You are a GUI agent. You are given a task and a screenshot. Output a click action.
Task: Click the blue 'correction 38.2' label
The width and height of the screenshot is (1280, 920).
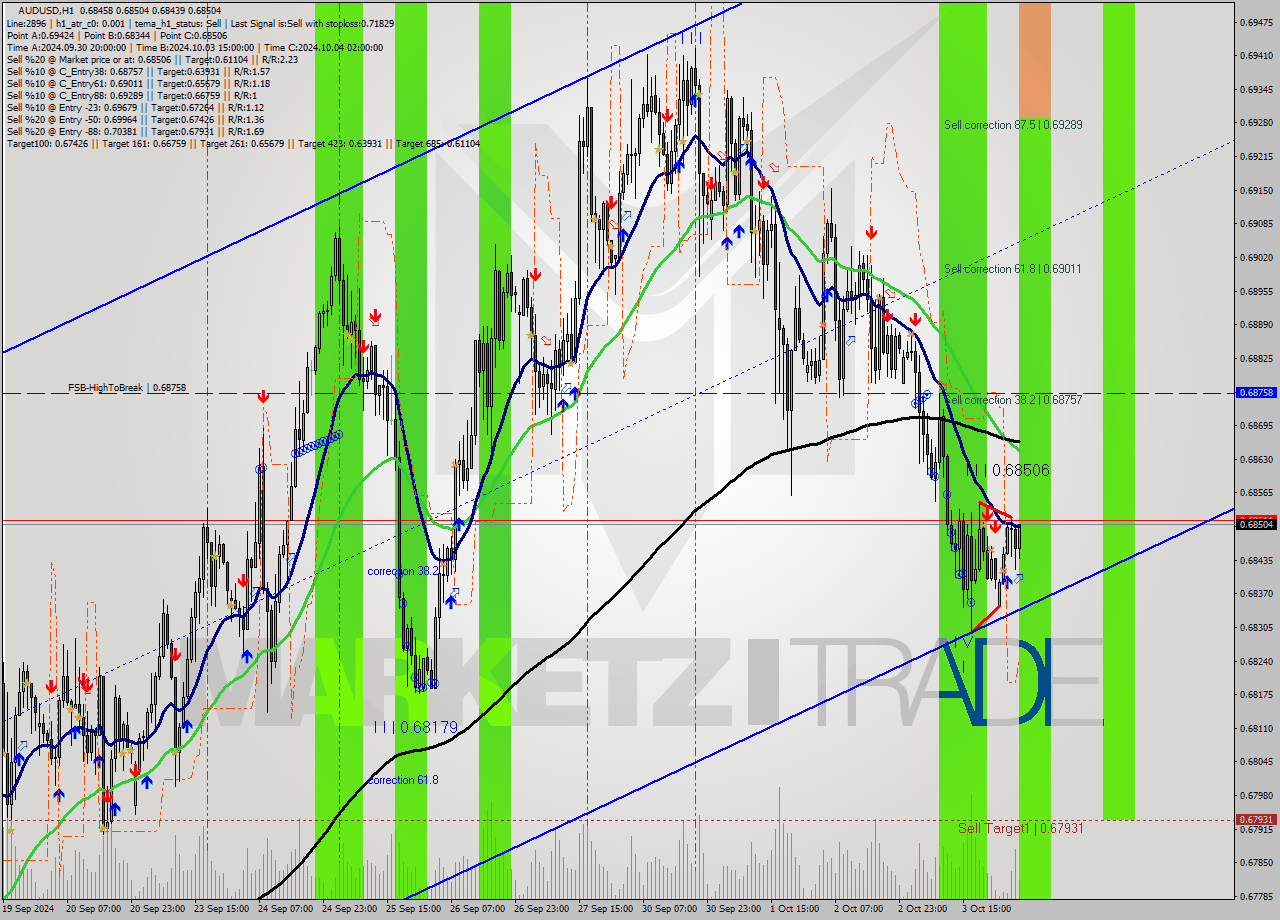[x=402, y=571]
